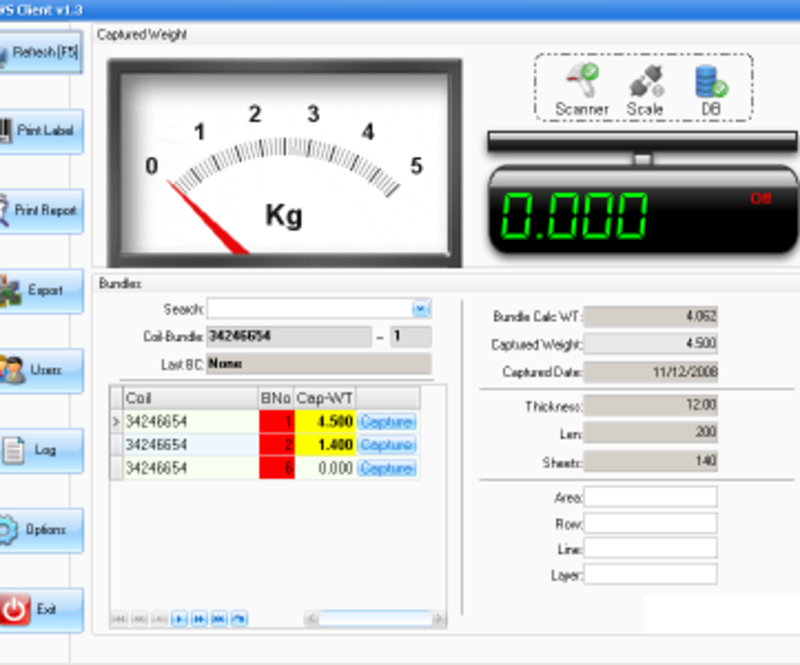The image size is (800, 665).
Task: Click Capture link for bundle 1
Action: (x=387, y=422)
